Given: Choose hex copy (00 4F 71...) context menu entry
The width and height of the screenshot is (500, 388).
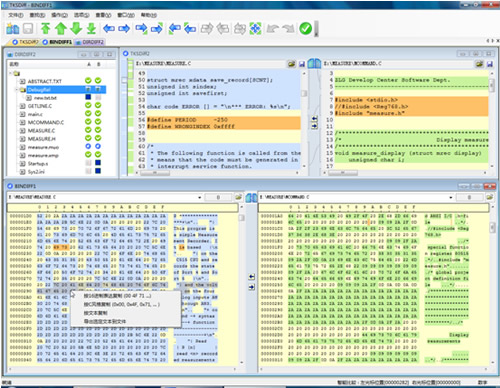Looking at the screenshot, I should tap(117, 296).
